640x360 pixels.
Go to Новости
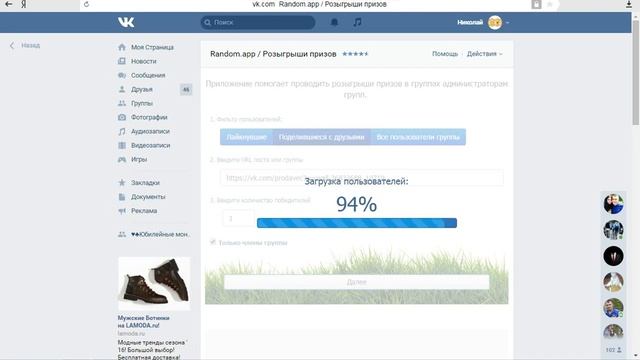click(144, 61)
